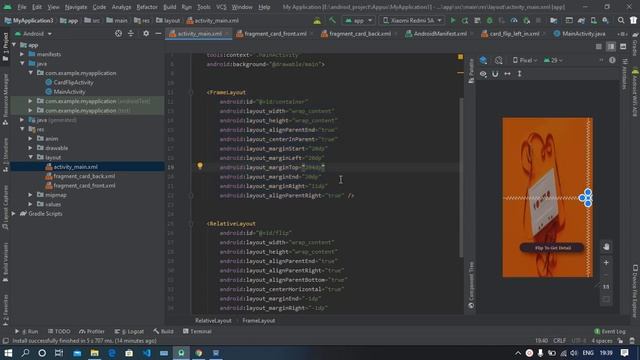Click Select Opened File target icon
Viewport: 640px width, 360px height.
pyautogui.click(x=118, y=34)
